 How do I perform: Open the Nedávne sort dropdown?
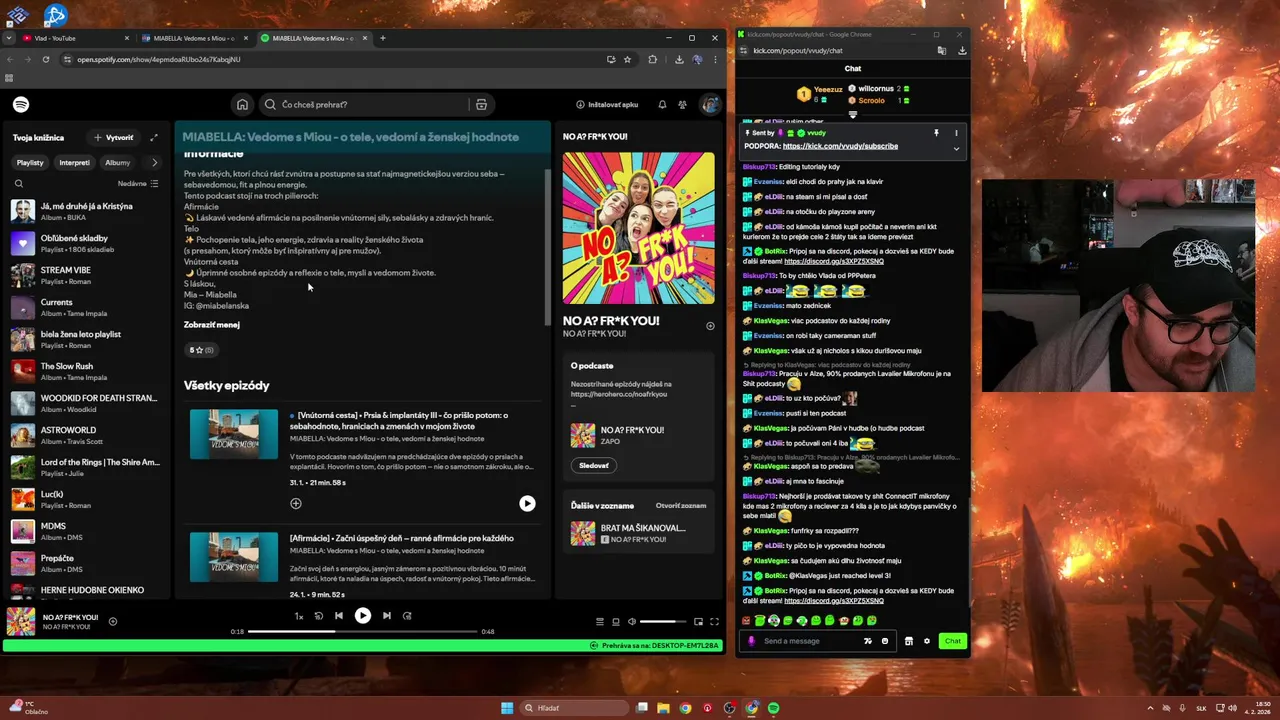pyautogui.click(x=138, y=184)
